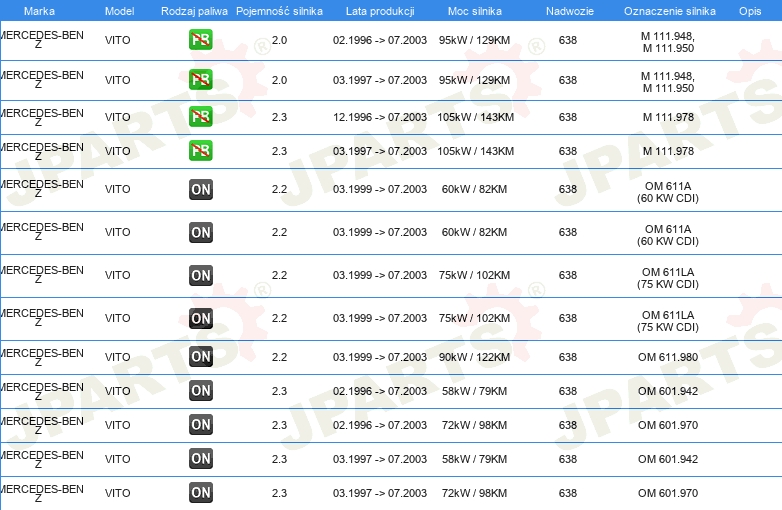
Task: Select 'VITO' in the OM 611.980 row
Action: point(117,357)
